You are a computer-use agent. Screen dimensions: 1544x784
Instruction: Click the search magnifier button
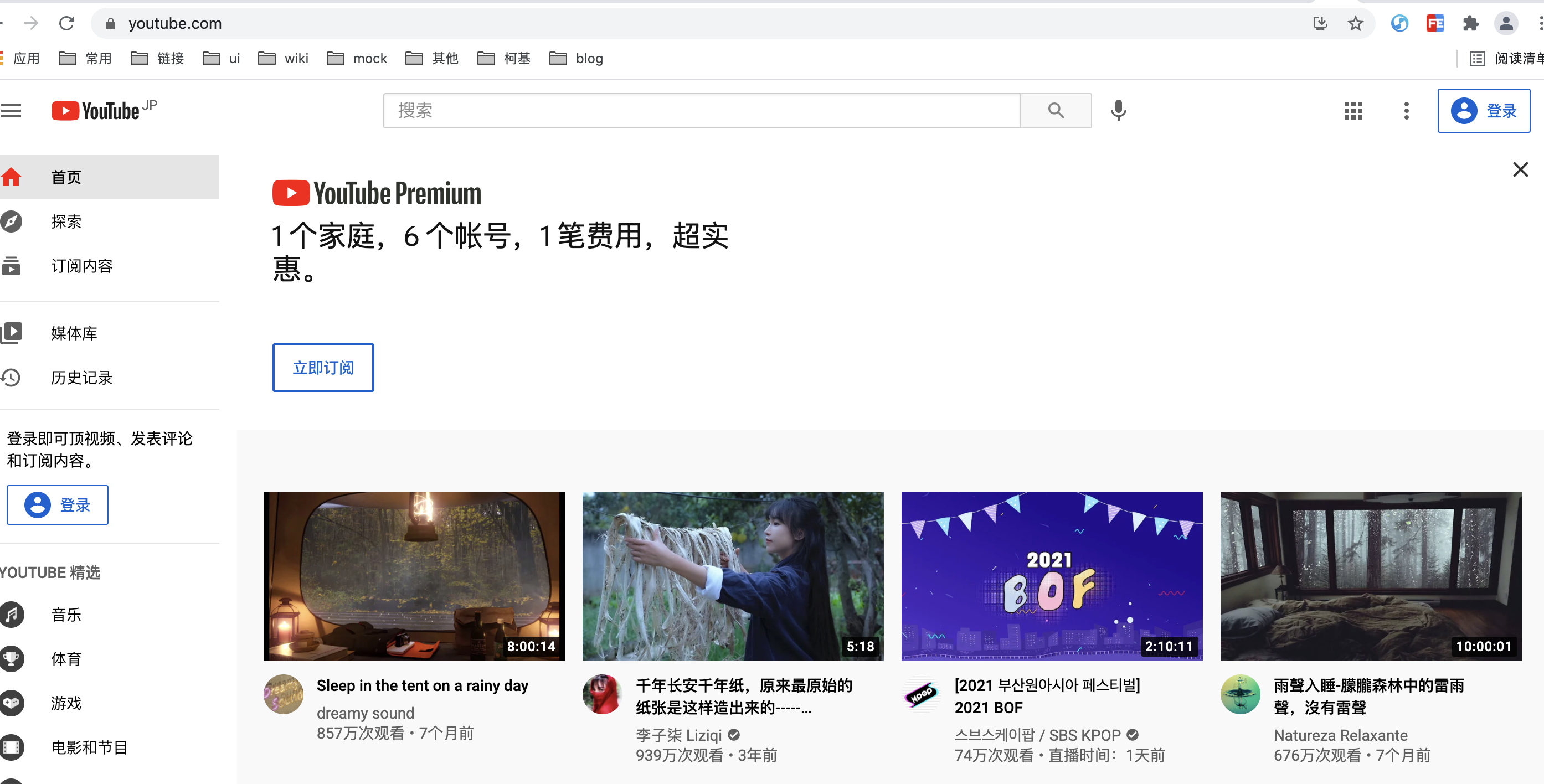pos(1056,111)
